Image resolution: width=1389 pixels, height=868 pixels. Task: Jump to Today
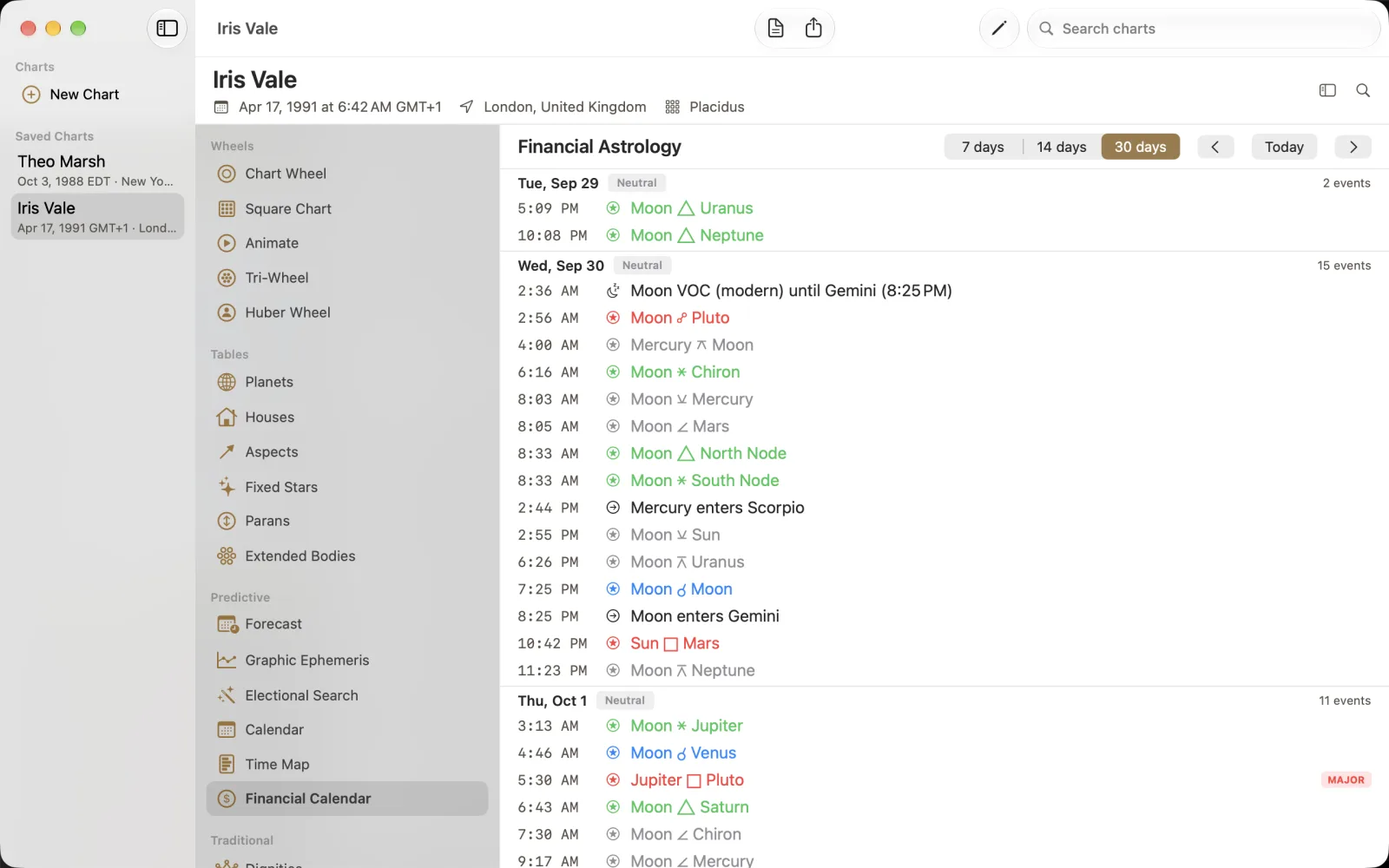click(1284, 147)
